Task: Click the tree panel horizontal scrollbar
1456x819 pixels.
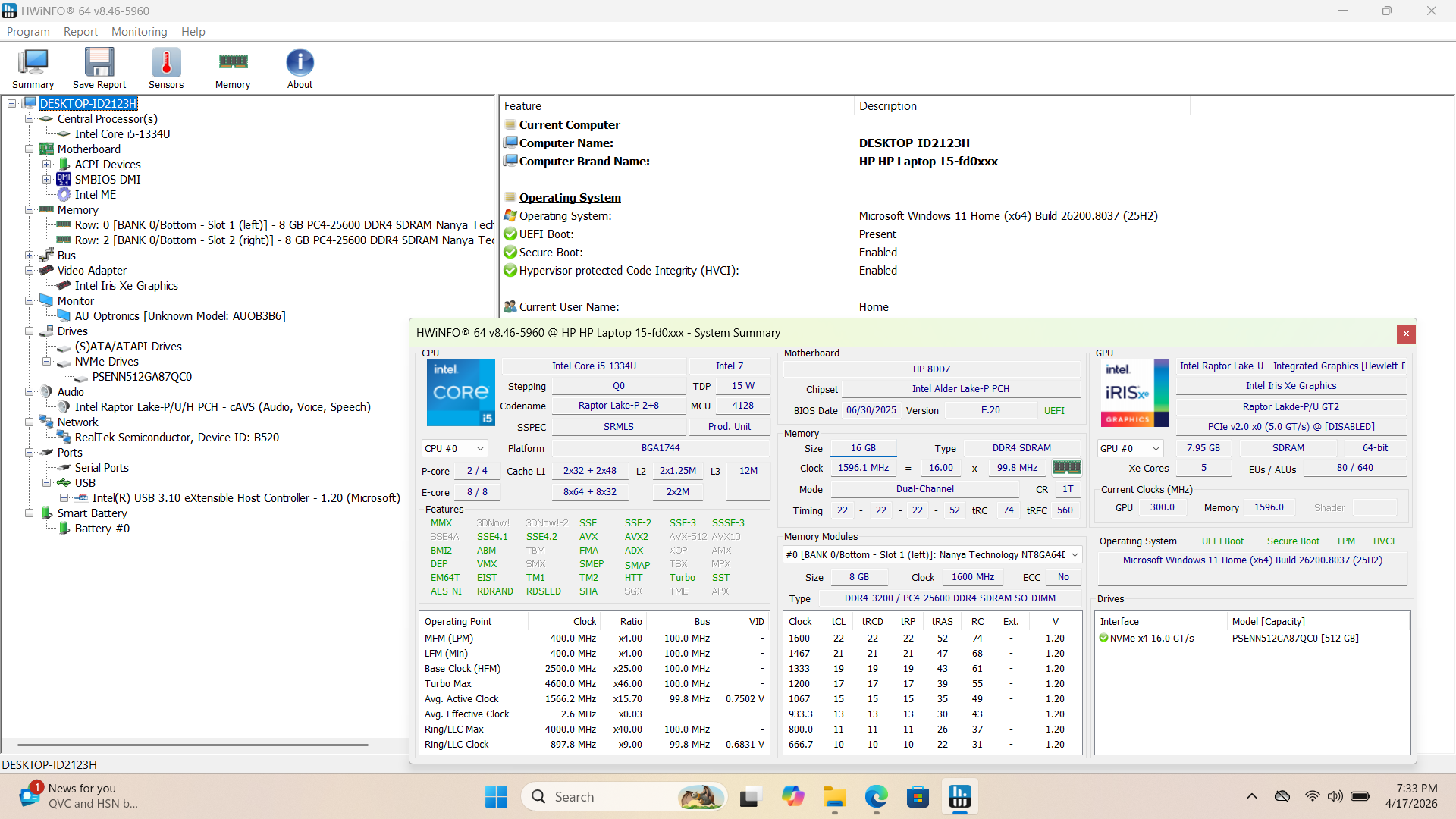Action: click(193, 745)
